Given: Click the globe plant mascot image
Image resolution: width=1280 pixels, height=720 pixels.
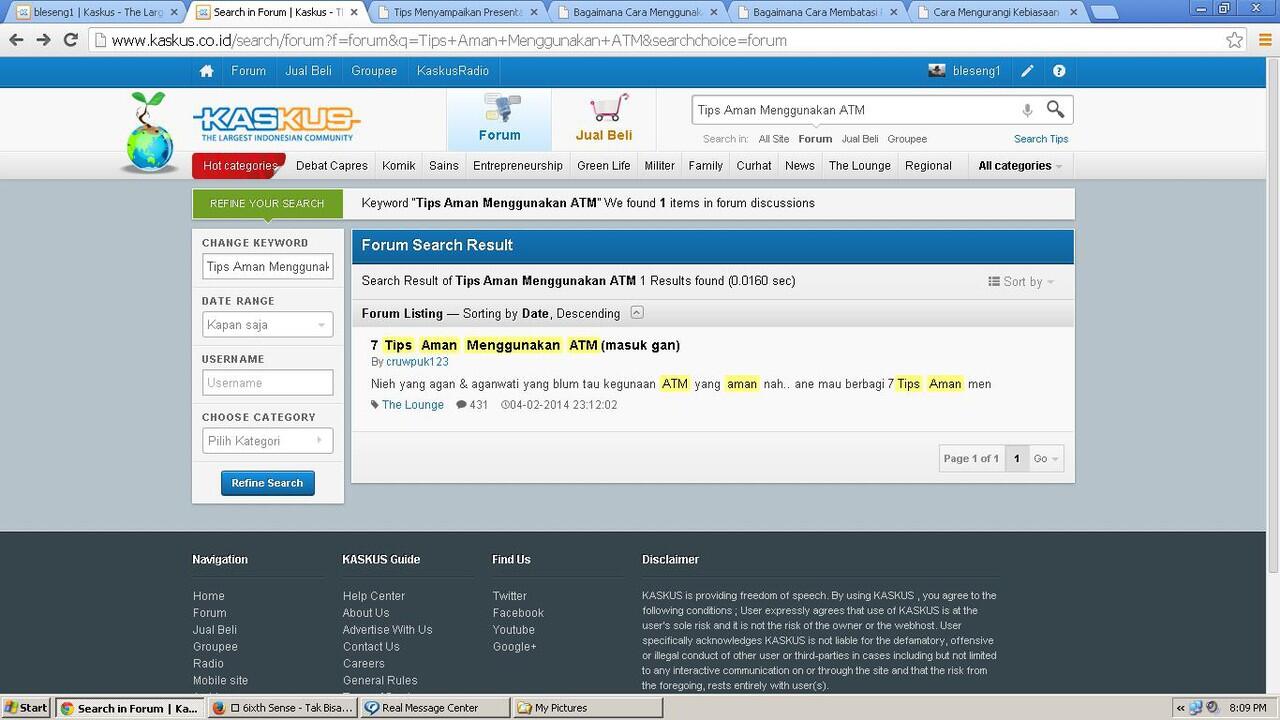Looking at the screenshot, I should [x=150, y=133].
